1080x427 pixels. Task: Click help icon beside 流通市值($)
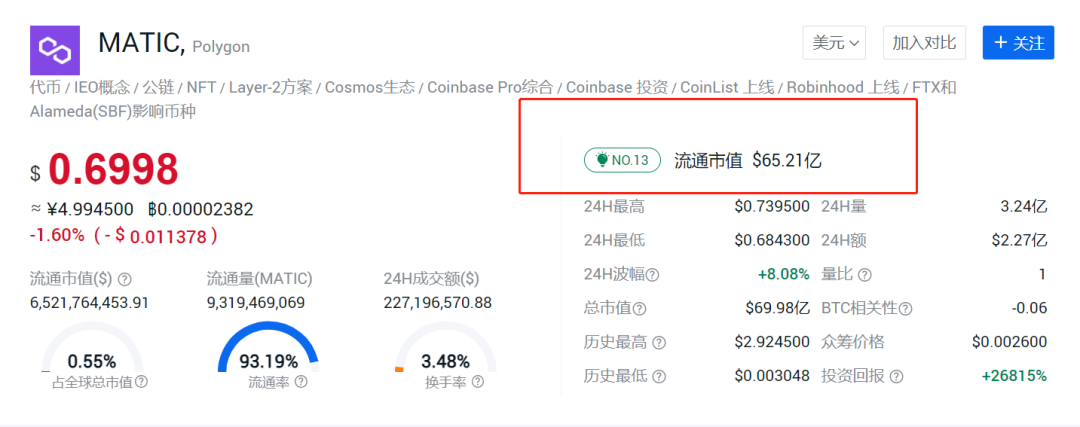pos(125,279)
